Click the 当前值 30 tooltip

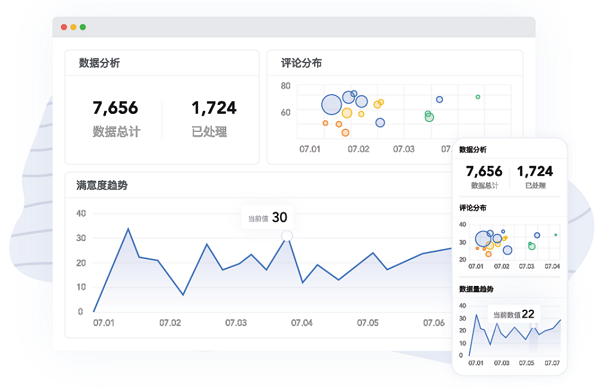point(267,217)
